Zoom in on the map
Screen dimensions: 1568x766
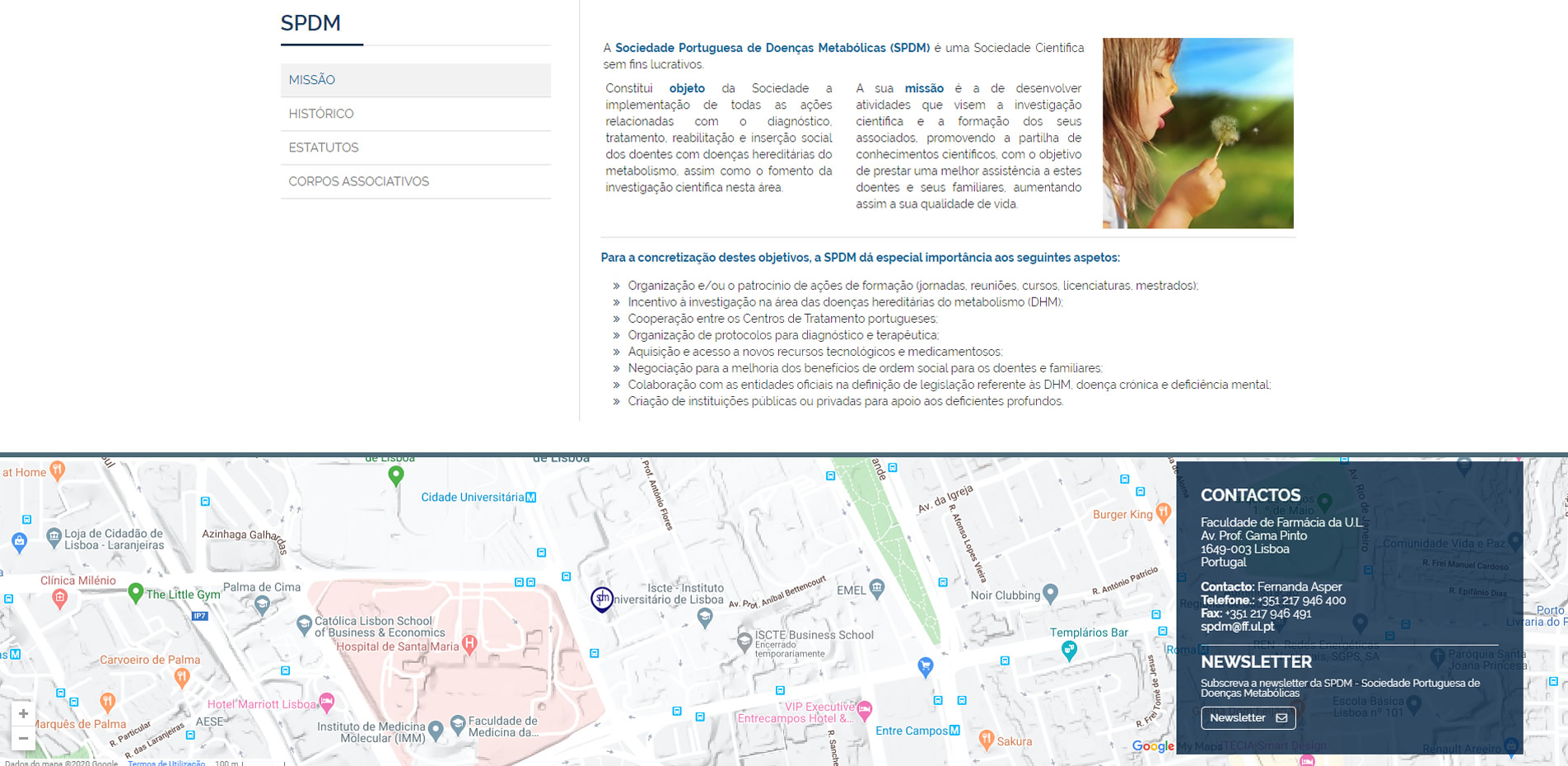click(x=23, y=713)
